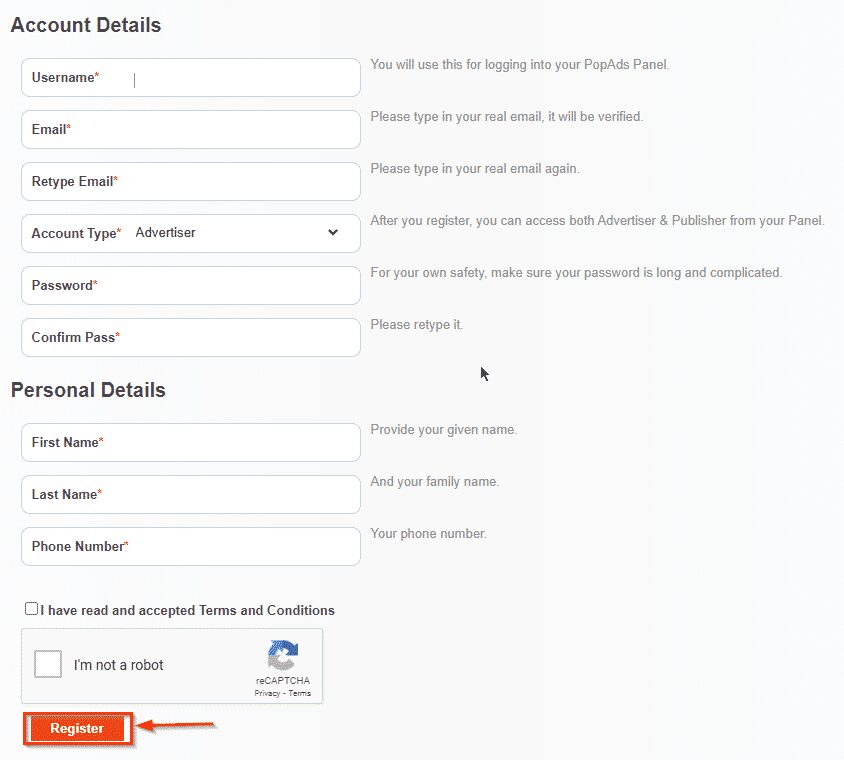The width and height of the screenshot is (844, 760).
Task: Click the "I'm not a robot" label
Action: coord(118,665)
